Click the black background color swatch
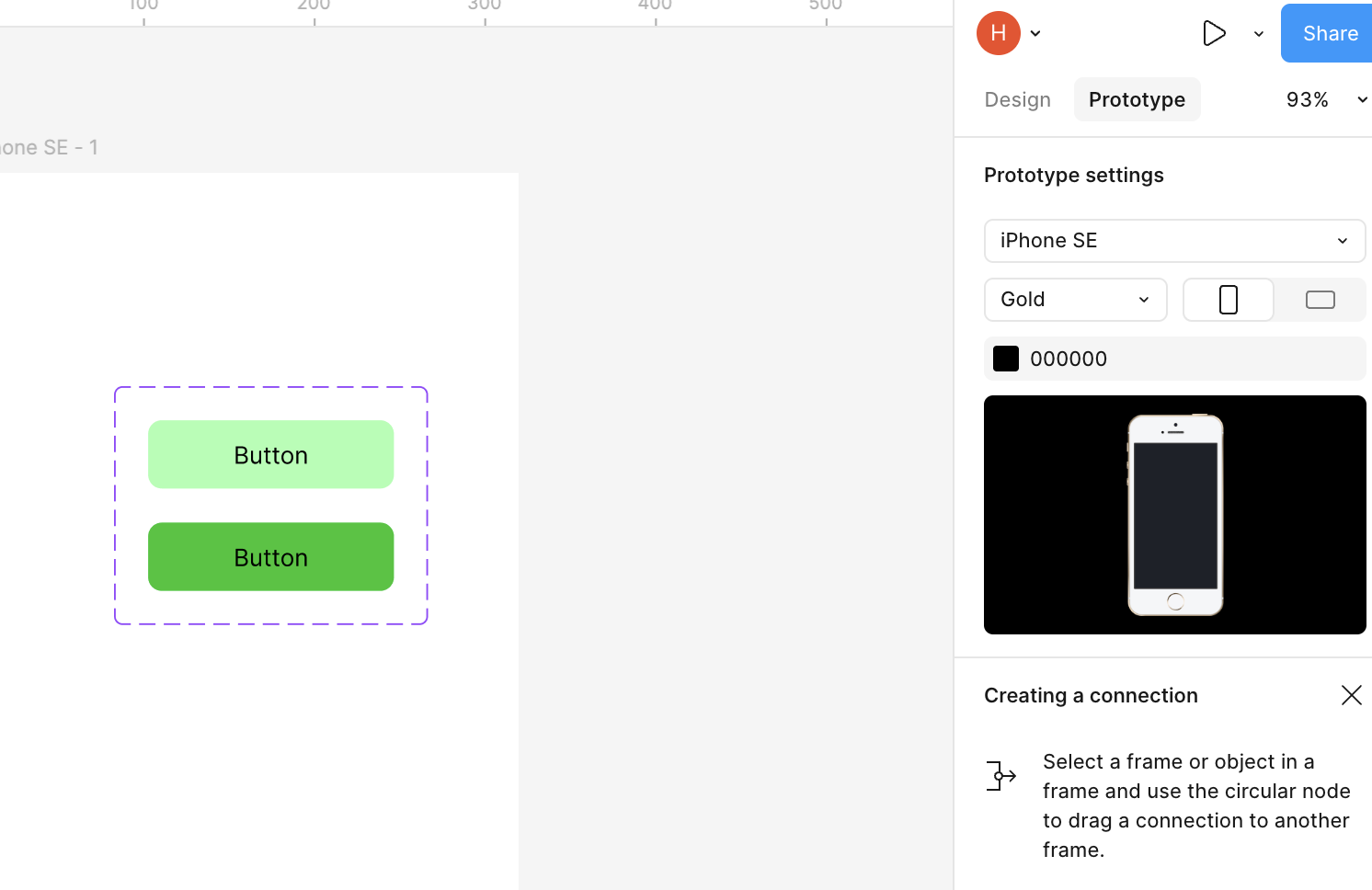Screen dimensions: 1372x890 click(1006, 359)
